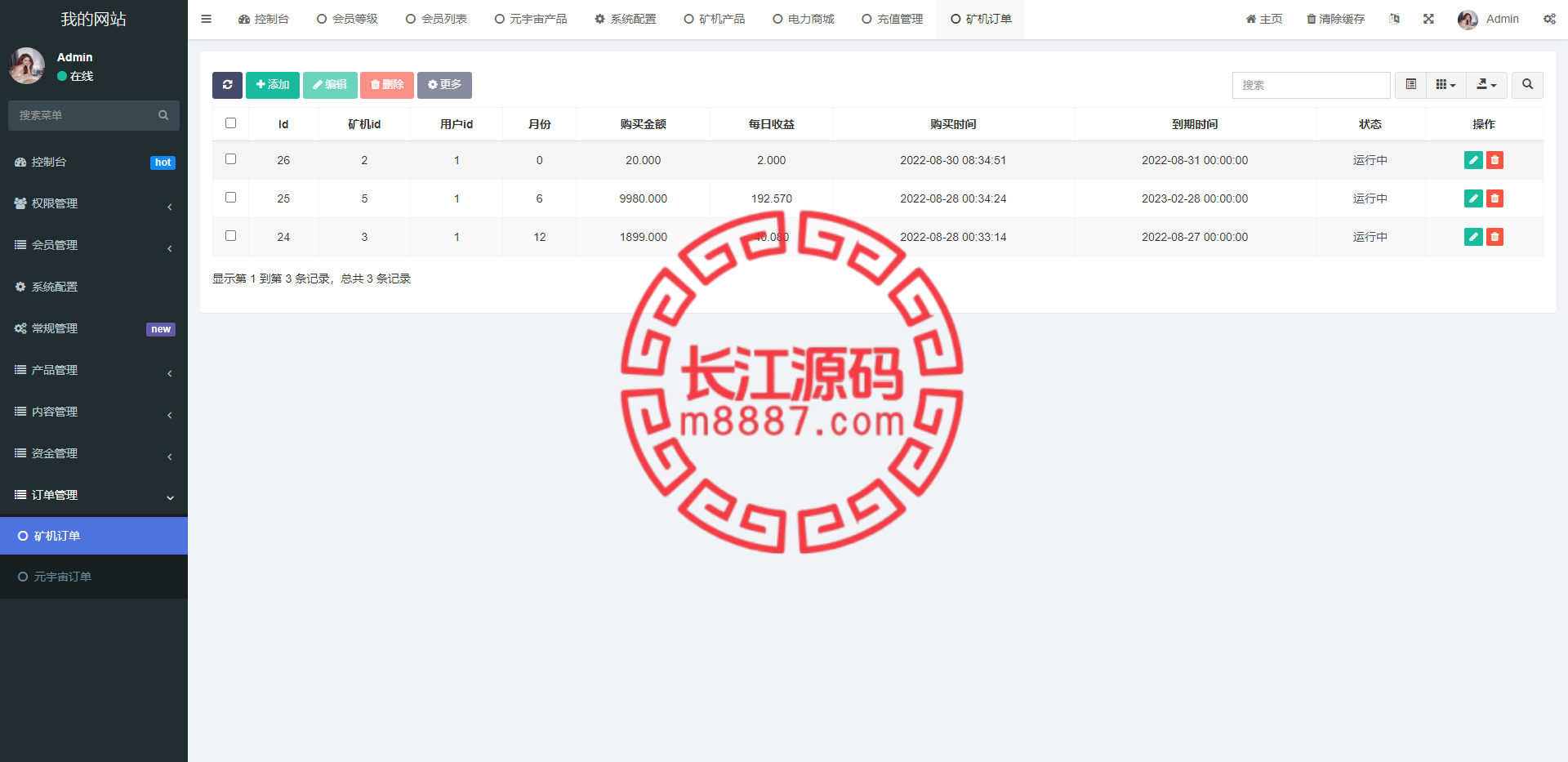Open 常规管理 in sidebar

pos(94,328)
